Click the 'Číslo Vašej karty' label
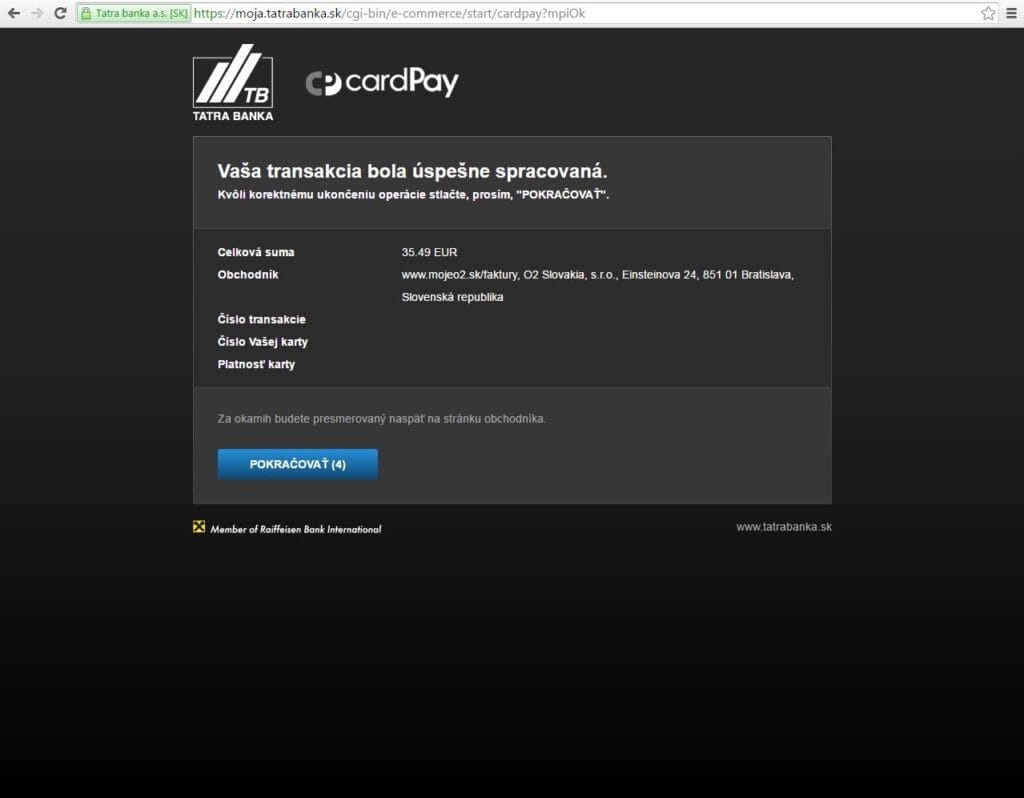1024x798 pixels. click(x=263, y=342)
